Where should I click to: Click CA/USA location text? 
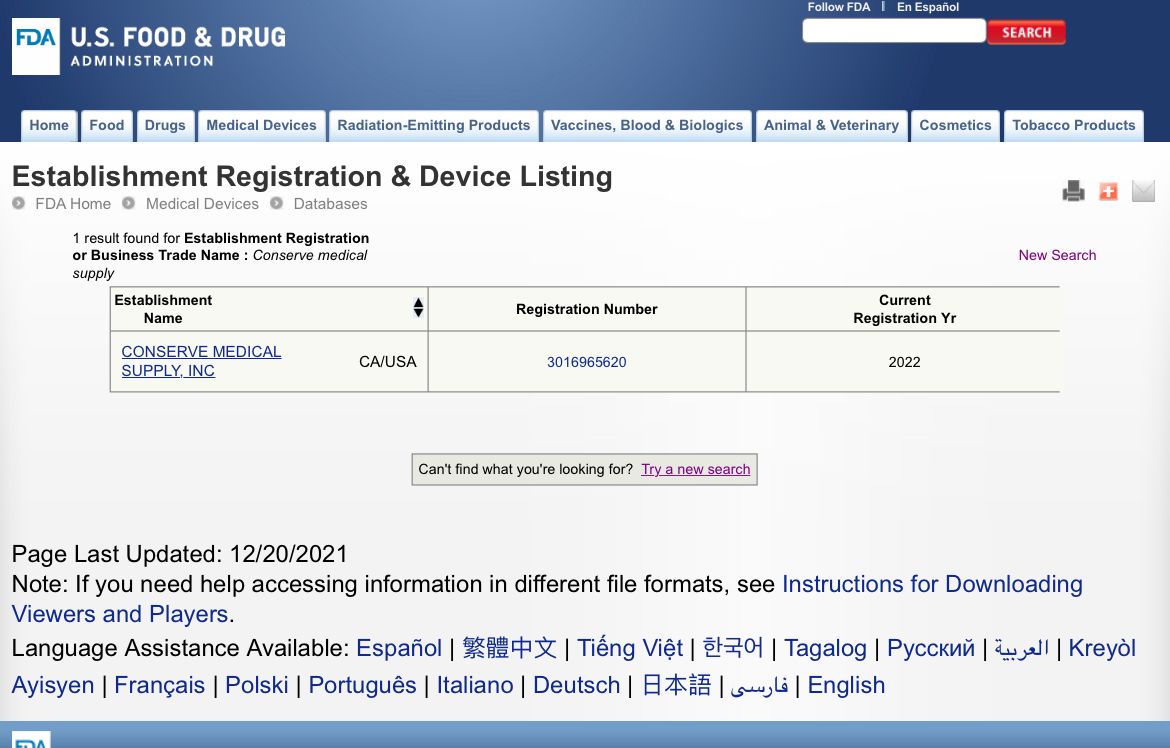pos(387,362)
